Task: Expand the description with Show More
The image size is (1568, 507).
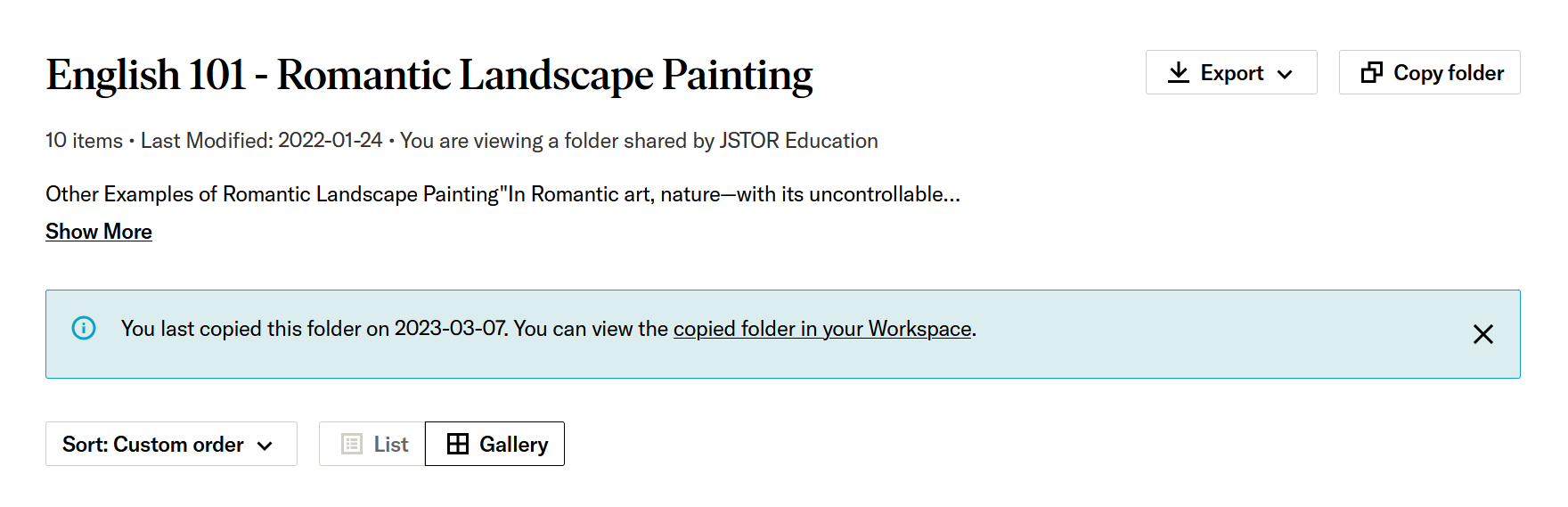Action: (x=99, y=232)
